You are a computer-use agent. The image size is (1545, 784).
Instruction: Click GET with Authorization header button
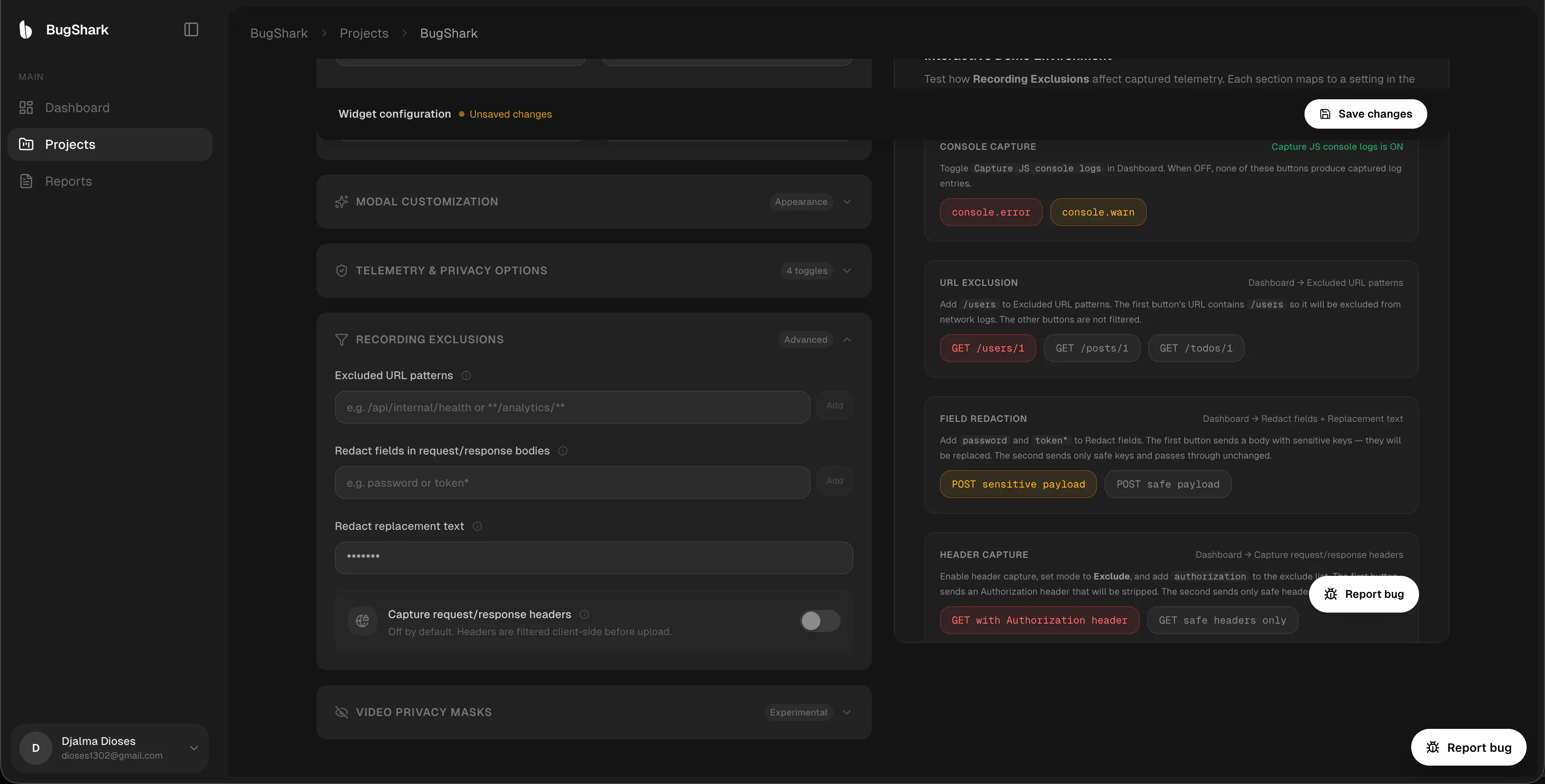click(1039, 620)
